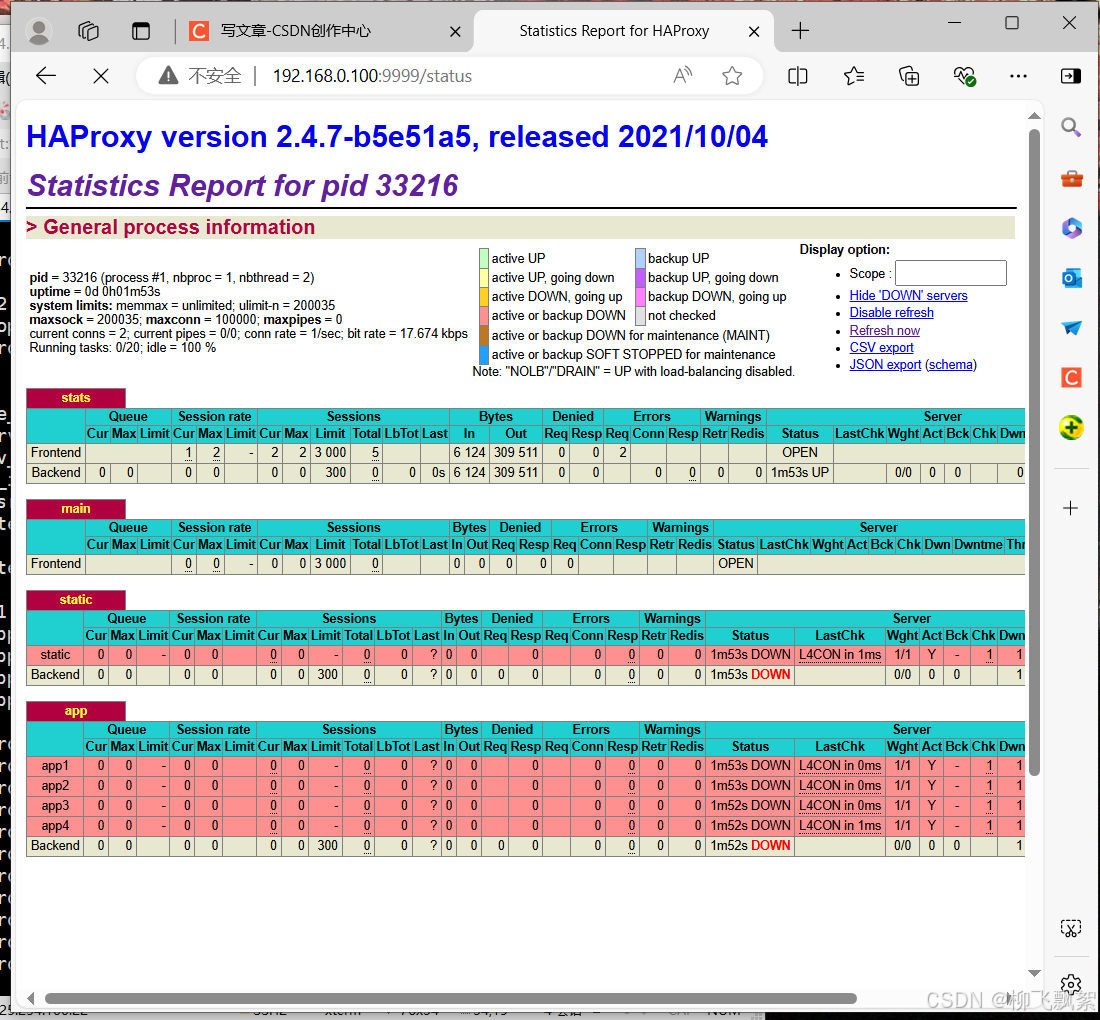This screenshot has width=1100, height=1020.
Task: Open the green plus sidebar app icon
Action: [x=1071, y=428]
